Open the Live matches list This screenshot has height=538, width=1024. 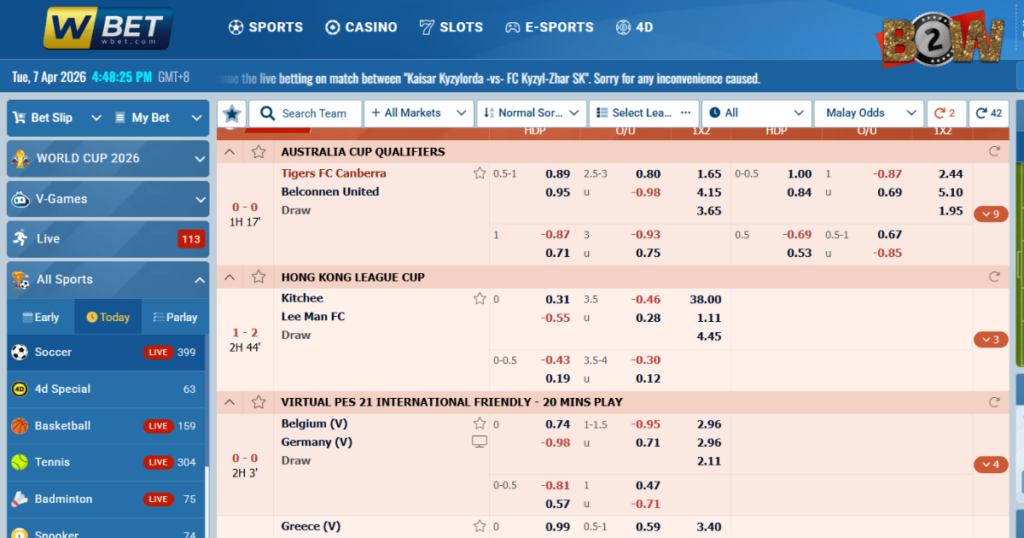click(x=108, y=239)
